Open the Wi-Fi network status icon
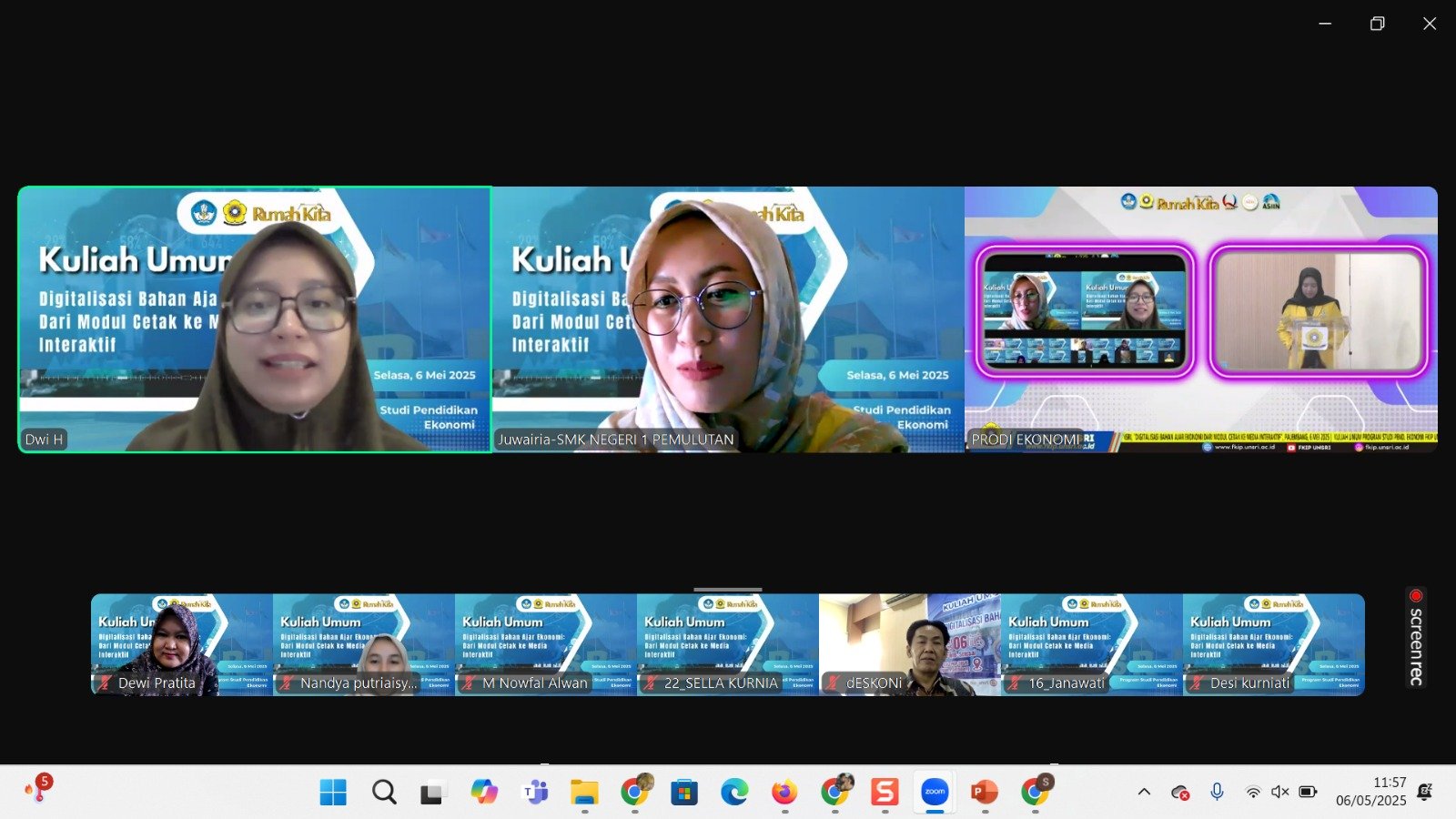This screenshot has height=819, width=1456. 1253,792
